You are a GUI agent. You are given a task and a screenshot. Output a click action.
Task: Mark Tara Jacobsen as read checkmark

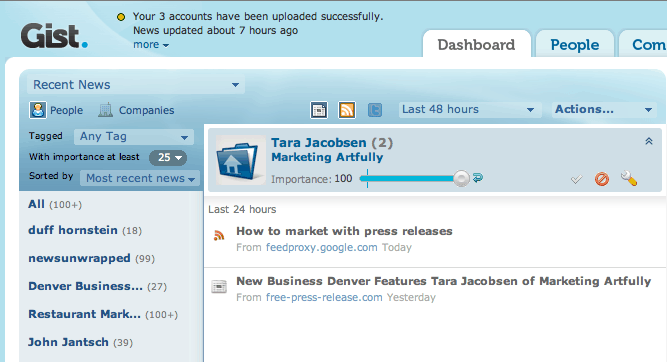(576, 179)
